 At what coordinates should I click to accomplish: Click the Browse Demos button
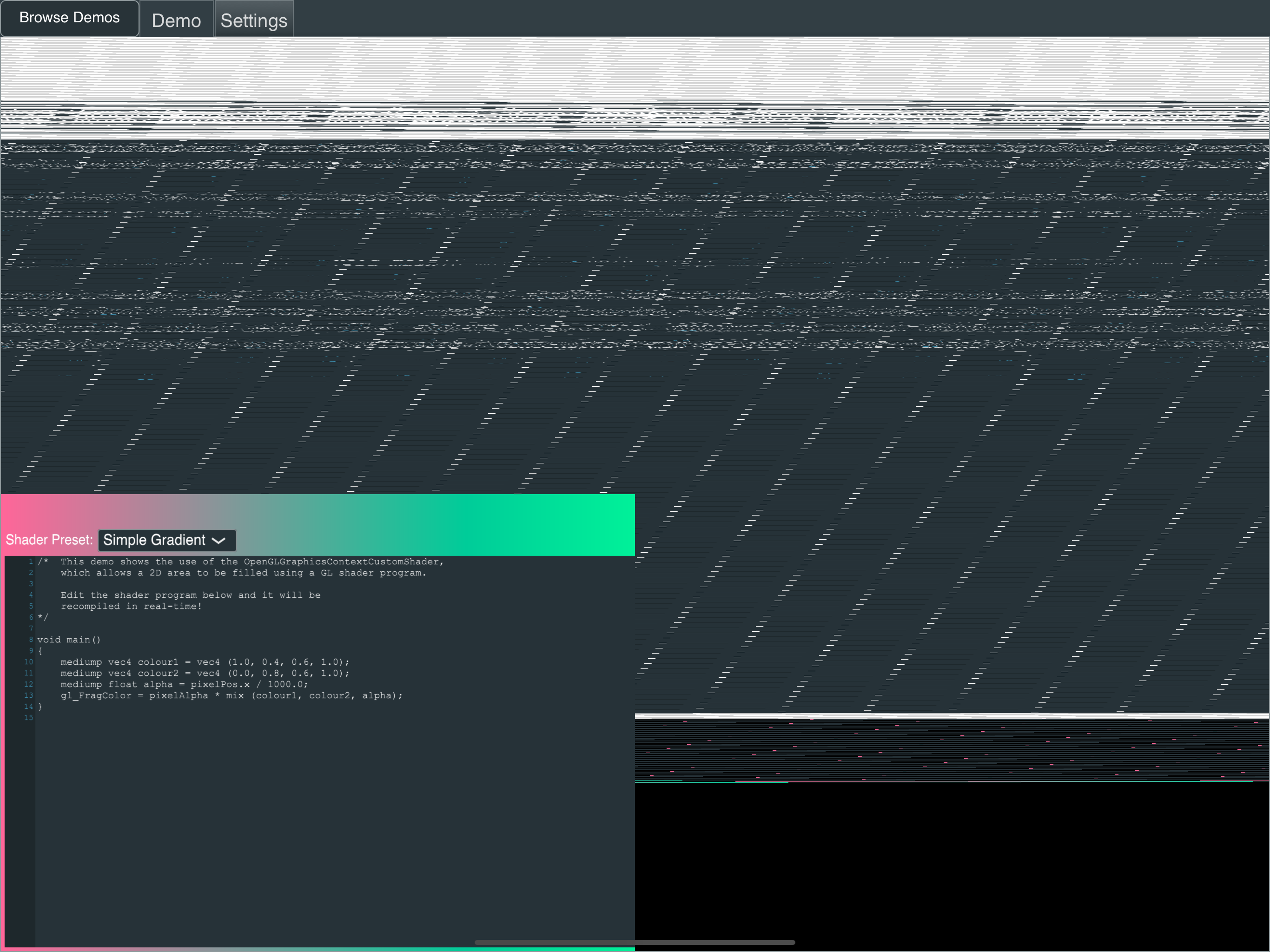(x=69, y=18)
